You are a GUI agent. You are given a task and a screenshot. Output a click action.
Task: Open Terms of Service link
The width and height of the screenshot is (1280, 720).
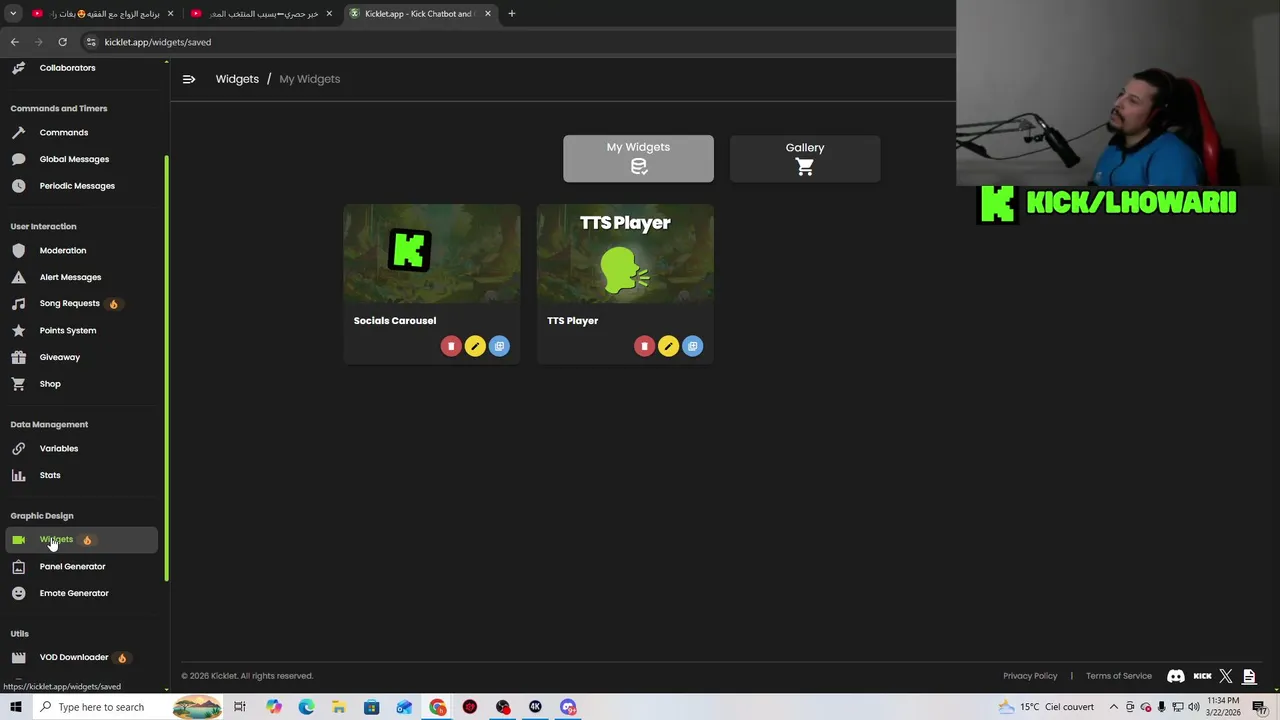click(1119, 676)
